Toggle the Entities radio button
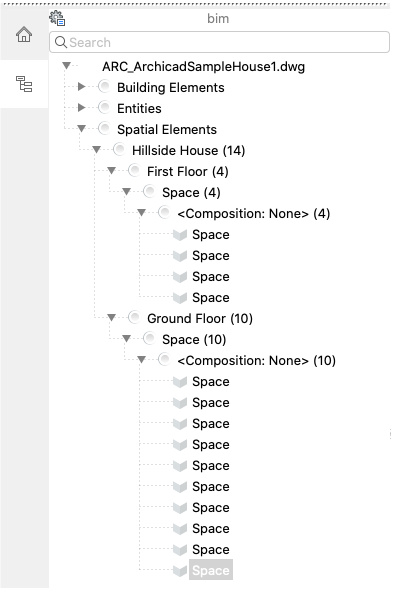Screen dimensions: 394x603 point(104,108)
